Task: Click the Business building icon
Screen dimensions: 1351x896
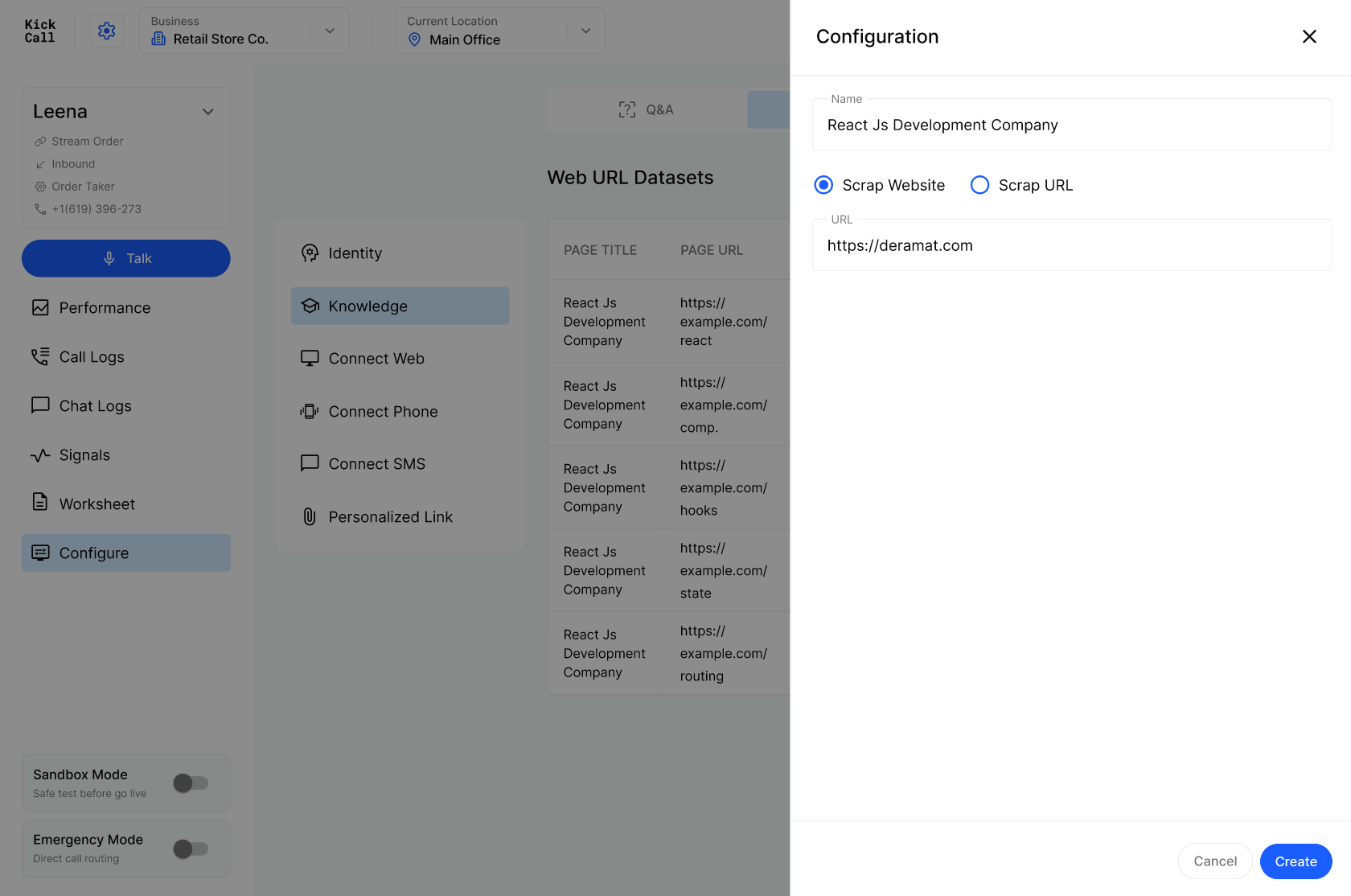Action: point(158,39)
